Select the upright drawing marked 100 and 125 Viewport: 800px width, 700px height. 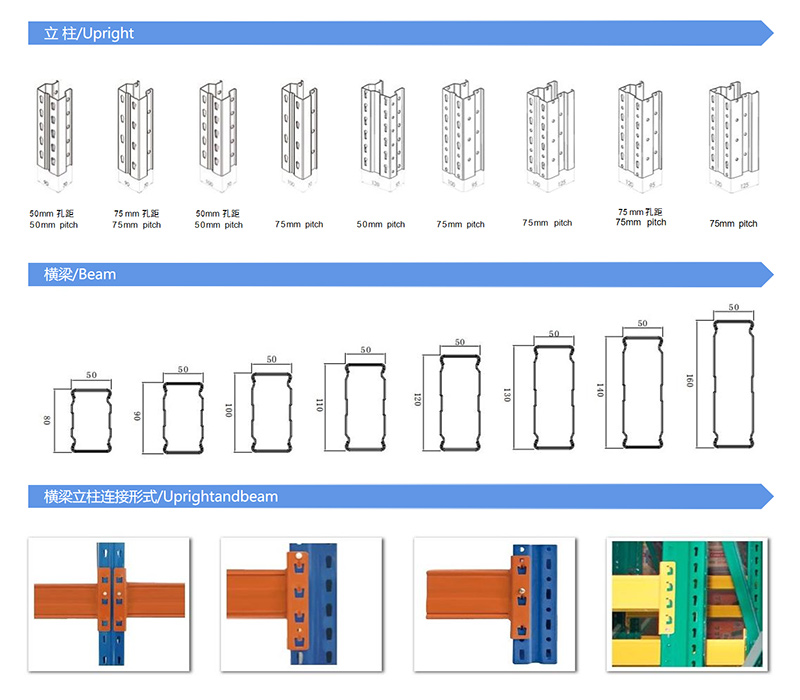click(x=550, y=136)
